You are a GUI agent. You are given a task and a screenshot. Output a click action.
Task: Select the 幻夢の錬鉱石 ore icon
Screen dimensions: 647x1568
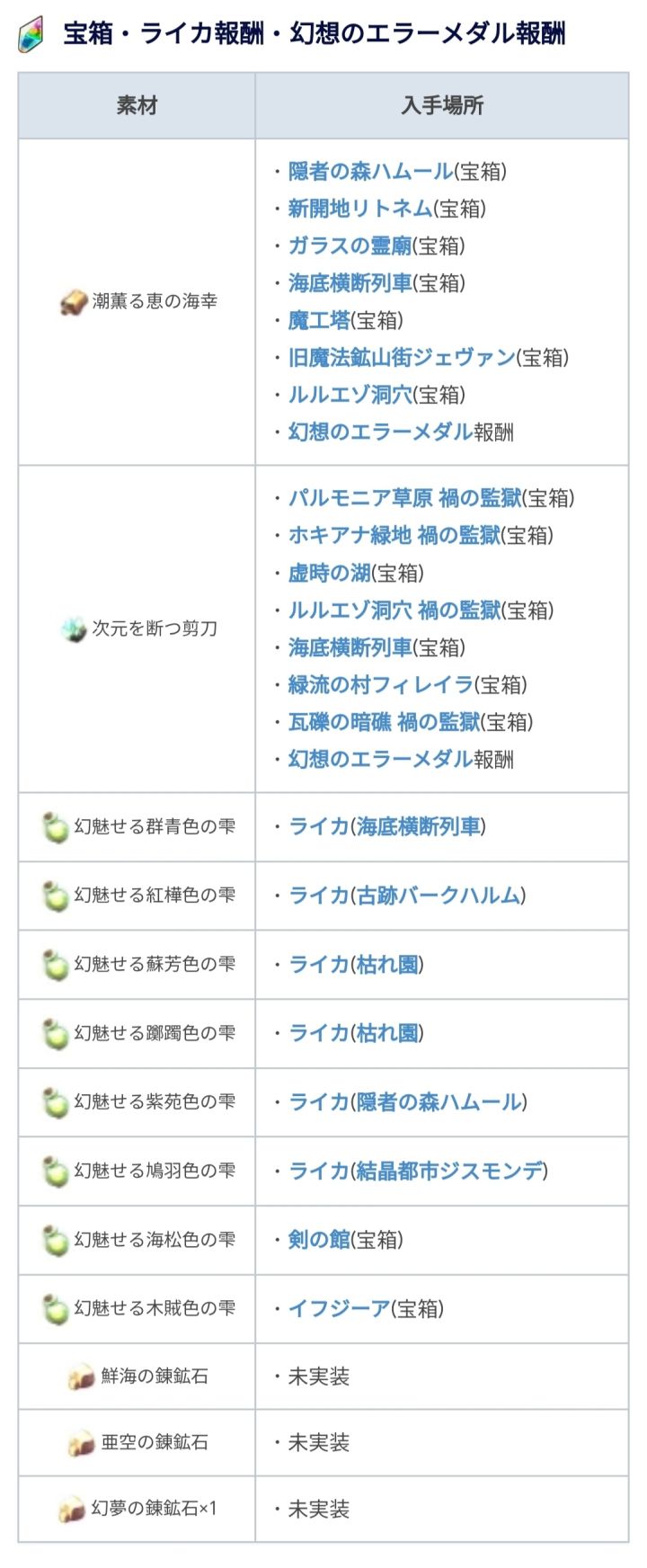coord(72,1510)
